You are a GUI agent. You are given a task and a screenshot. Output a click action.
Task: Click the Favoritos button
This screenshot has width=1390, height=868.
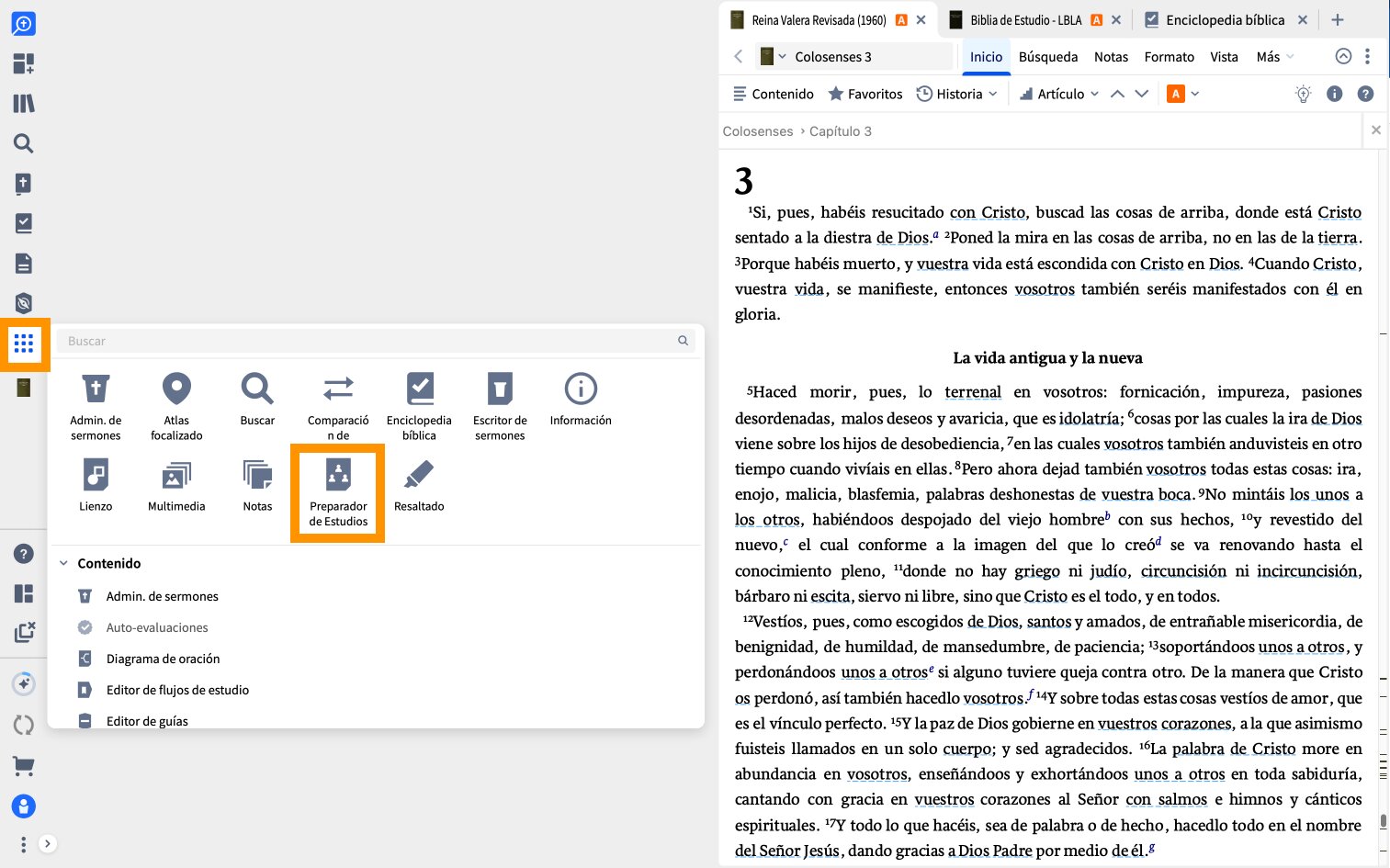pos(865,94)
